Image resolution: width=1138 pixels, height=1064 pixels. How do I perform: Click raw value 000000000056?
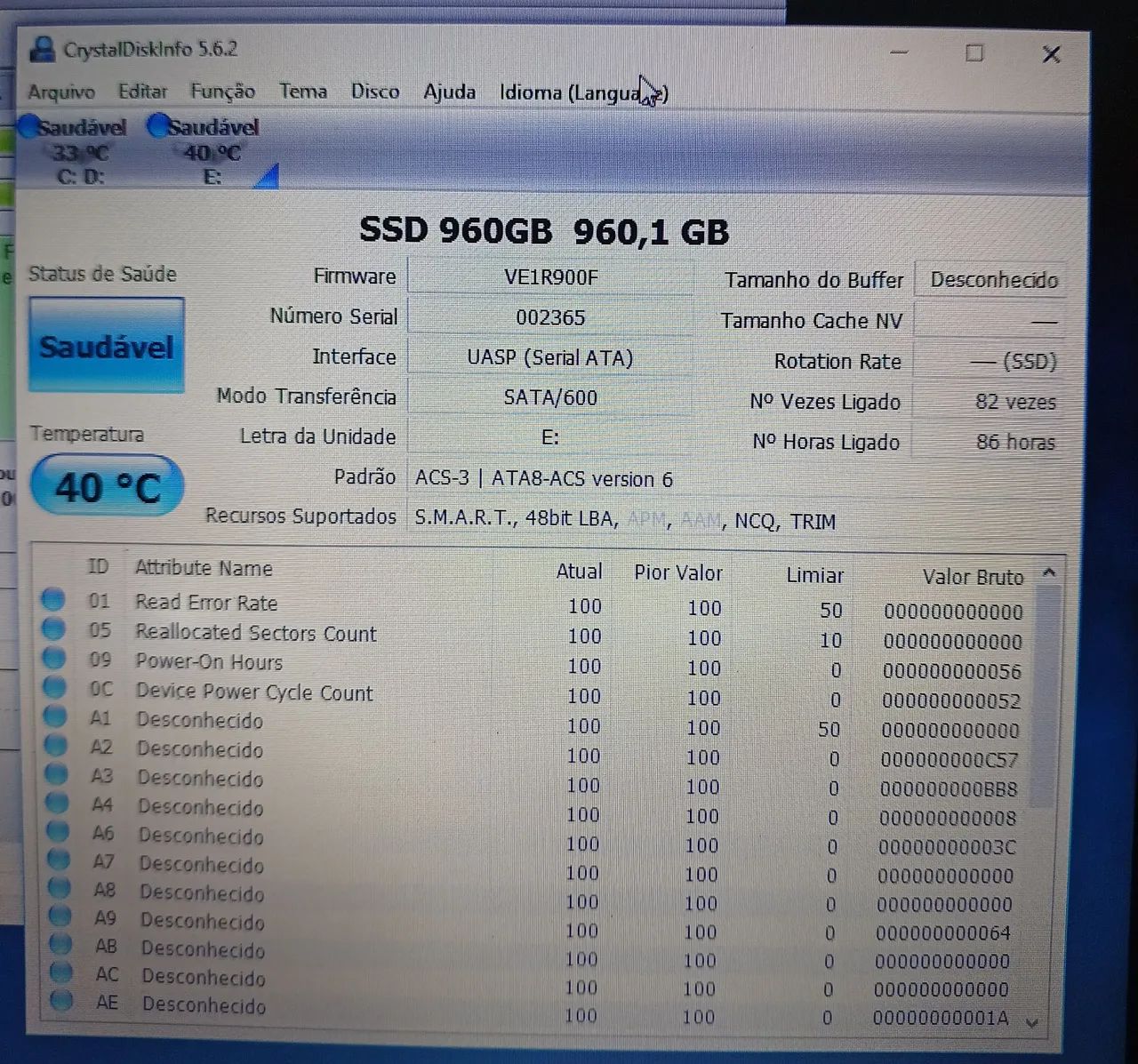click(952, 671)
